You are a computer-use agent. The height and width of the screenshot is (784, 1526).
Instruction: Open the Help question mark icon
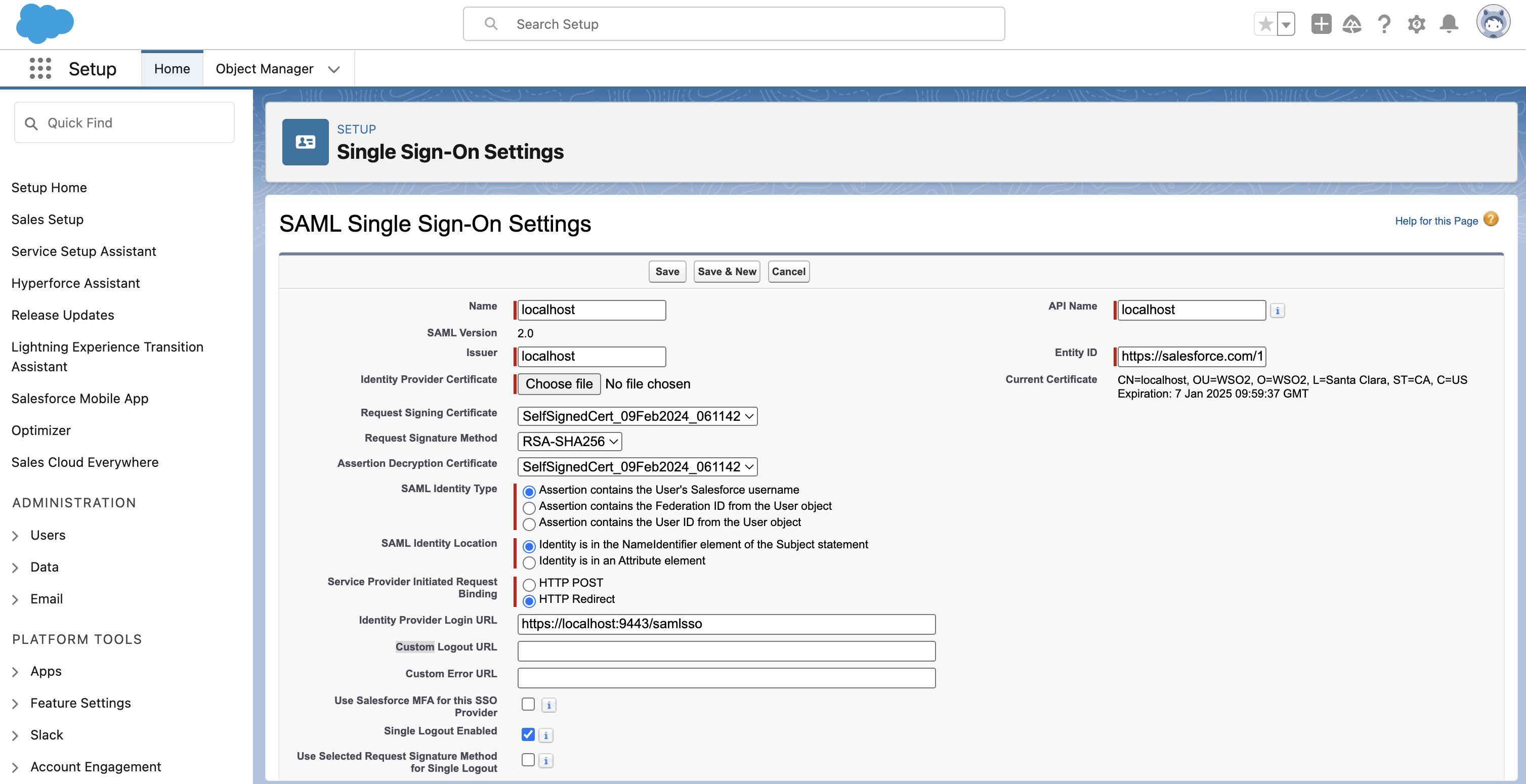1384,24
